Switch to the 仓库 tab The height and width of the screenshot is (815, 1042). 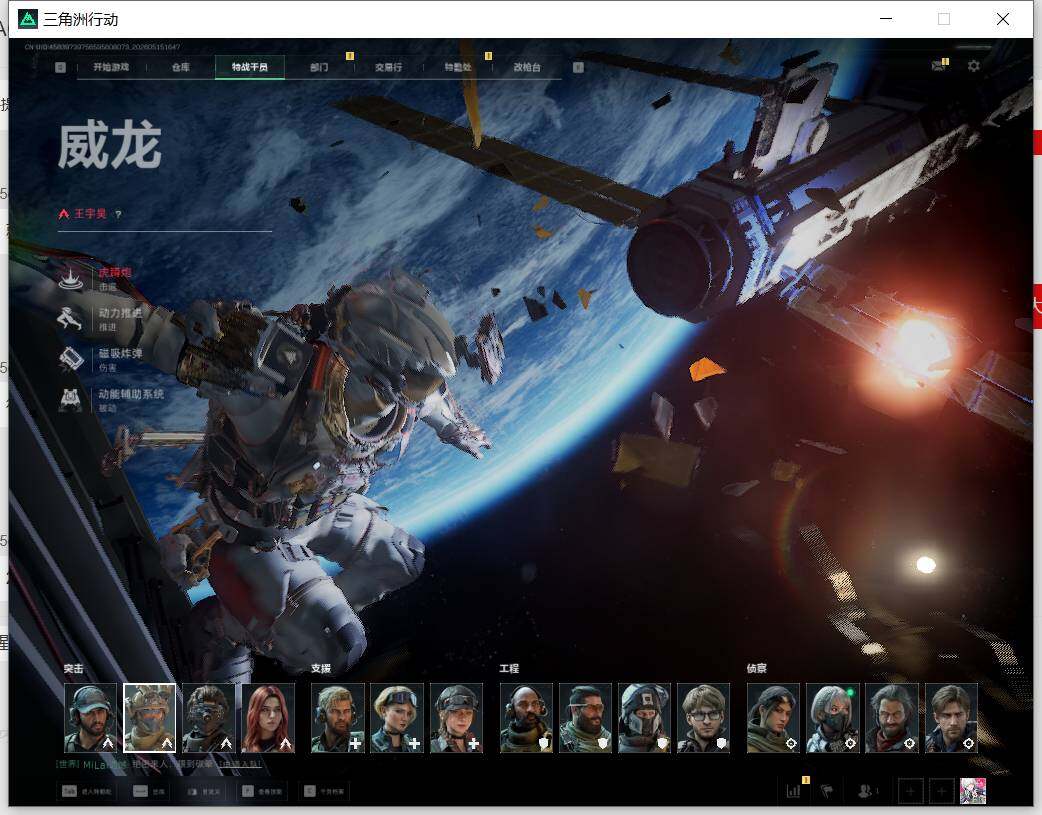pyautogui.click(x=181, y=67)
